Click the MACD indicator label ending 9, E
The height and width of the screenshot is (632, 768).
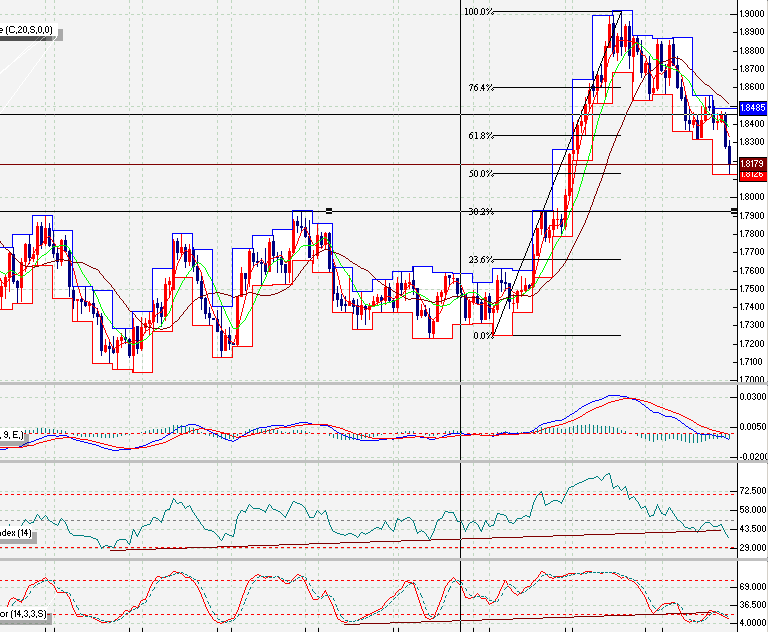pyautogui.click(x=14, y=434)
